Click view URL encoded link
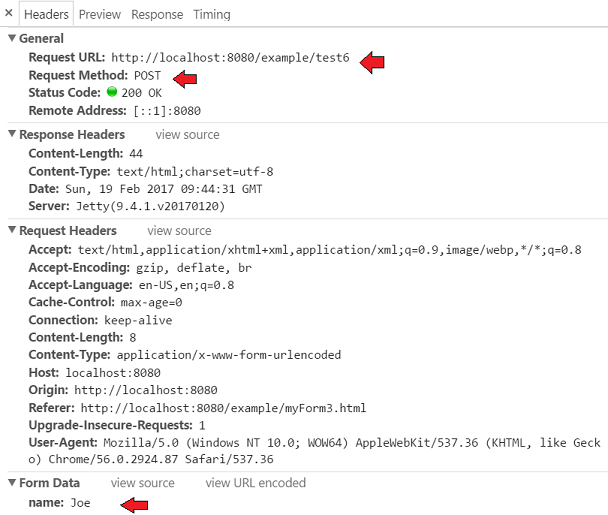Screen dimensions: 608x515 coord(255,483)
